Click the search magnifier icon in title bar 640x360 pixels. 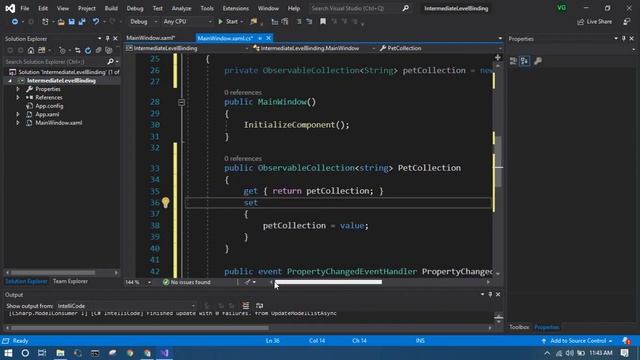coord(405,8)
